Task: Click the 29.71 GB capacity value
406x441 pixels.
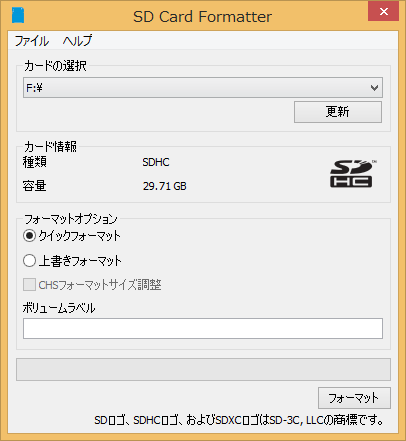Action: tap(165, 186)
